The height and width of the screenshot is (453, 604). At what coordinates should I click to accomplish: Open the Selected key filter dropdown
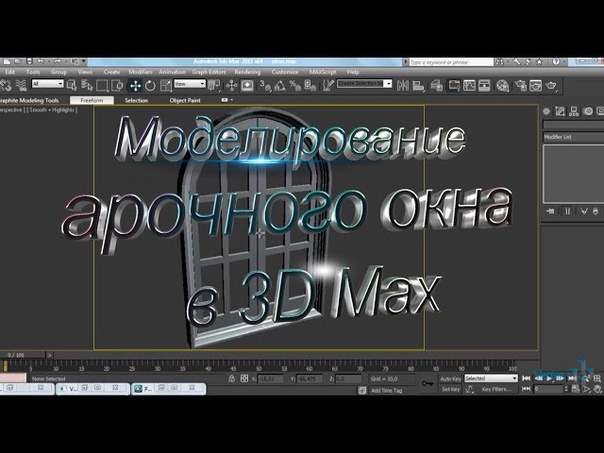[491, 379]
